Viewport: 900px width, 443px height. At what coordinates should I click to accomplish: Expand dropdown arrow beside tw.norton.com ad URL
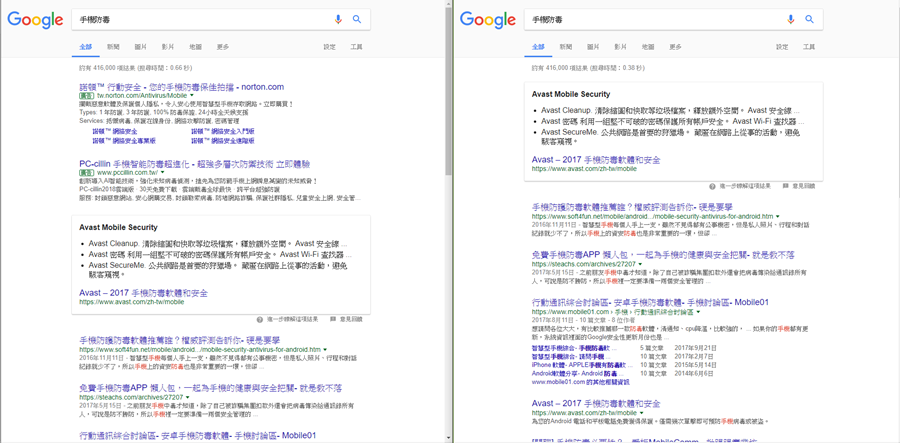click(192, 96)
